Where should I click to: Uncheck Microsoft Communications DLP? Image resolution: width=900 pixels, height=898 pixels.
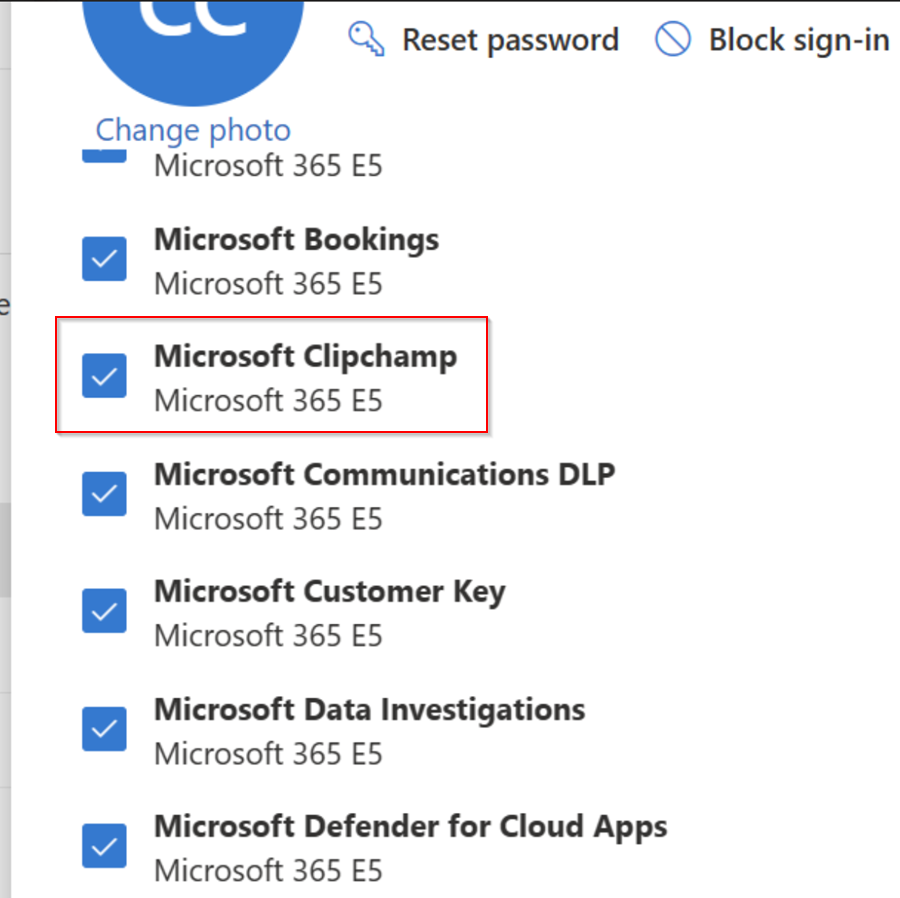point(104,493)
